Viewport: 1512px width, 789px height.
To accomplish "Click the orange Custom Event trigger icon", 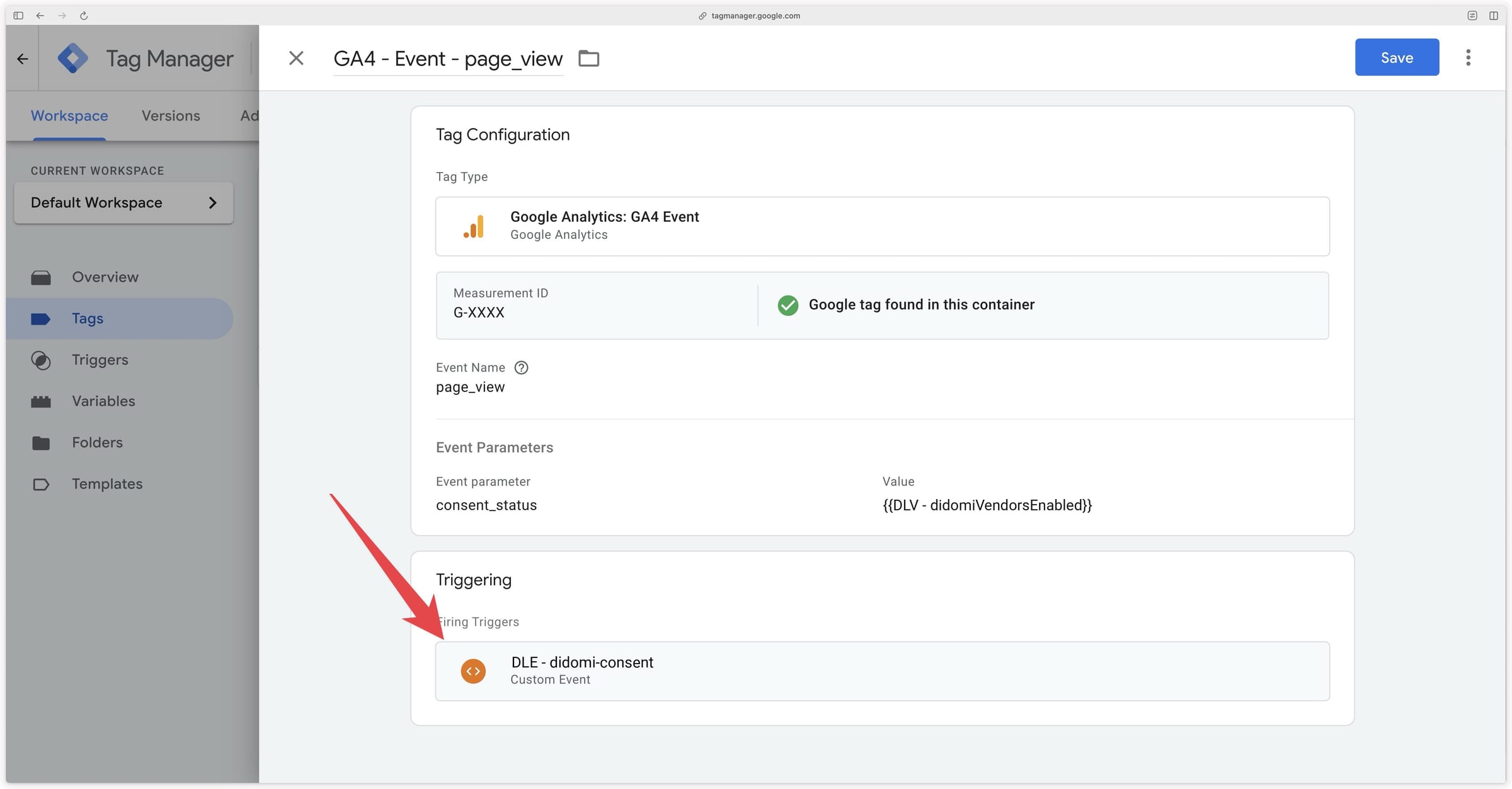I will 473,671.
